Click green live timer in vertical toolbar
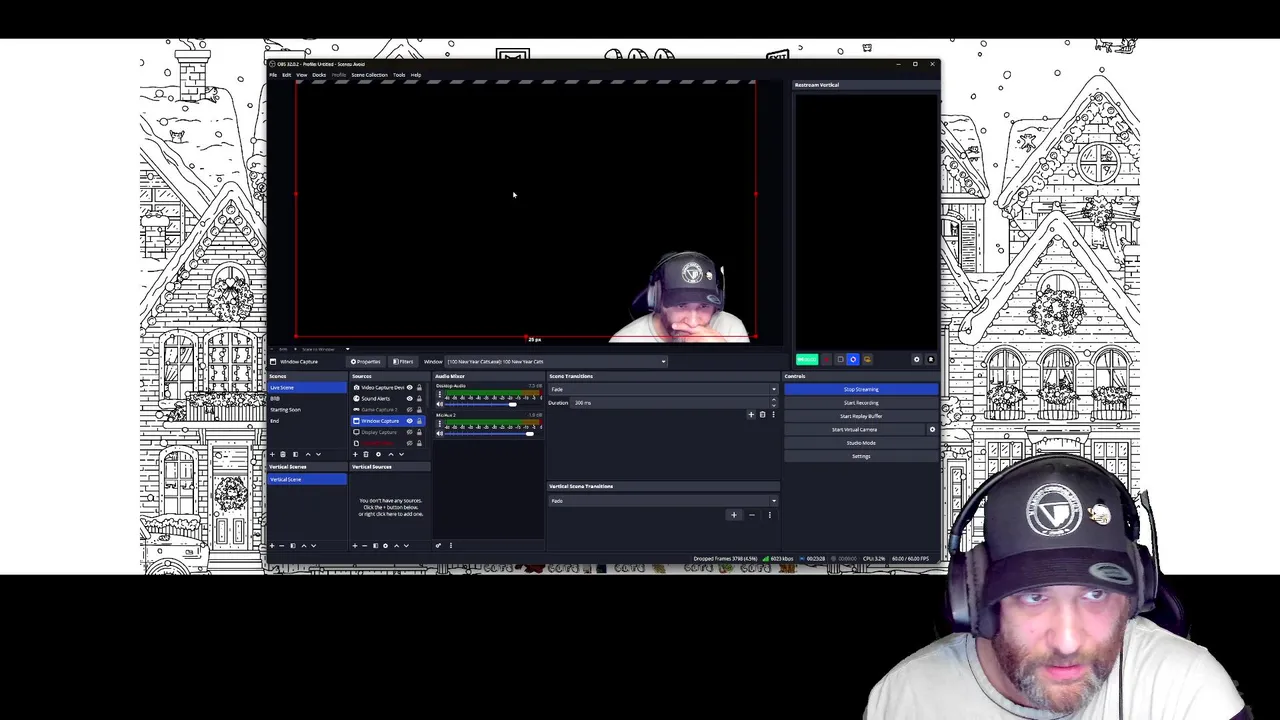The height and width of the screenshot is (720, 1280). coord(807,359)
